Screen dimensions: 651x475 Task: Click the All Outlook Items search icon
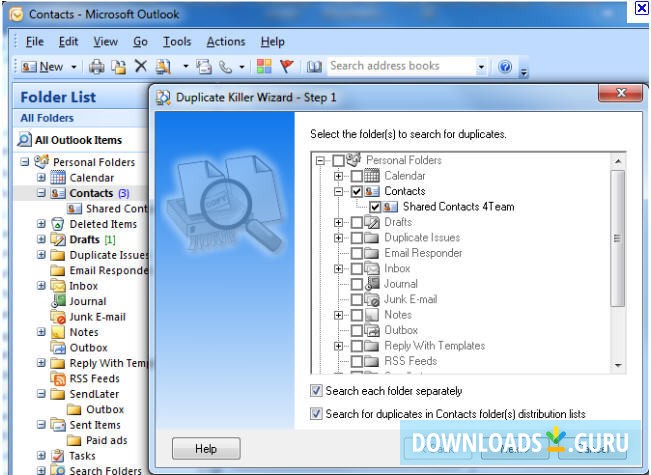(x=24, y=140)
